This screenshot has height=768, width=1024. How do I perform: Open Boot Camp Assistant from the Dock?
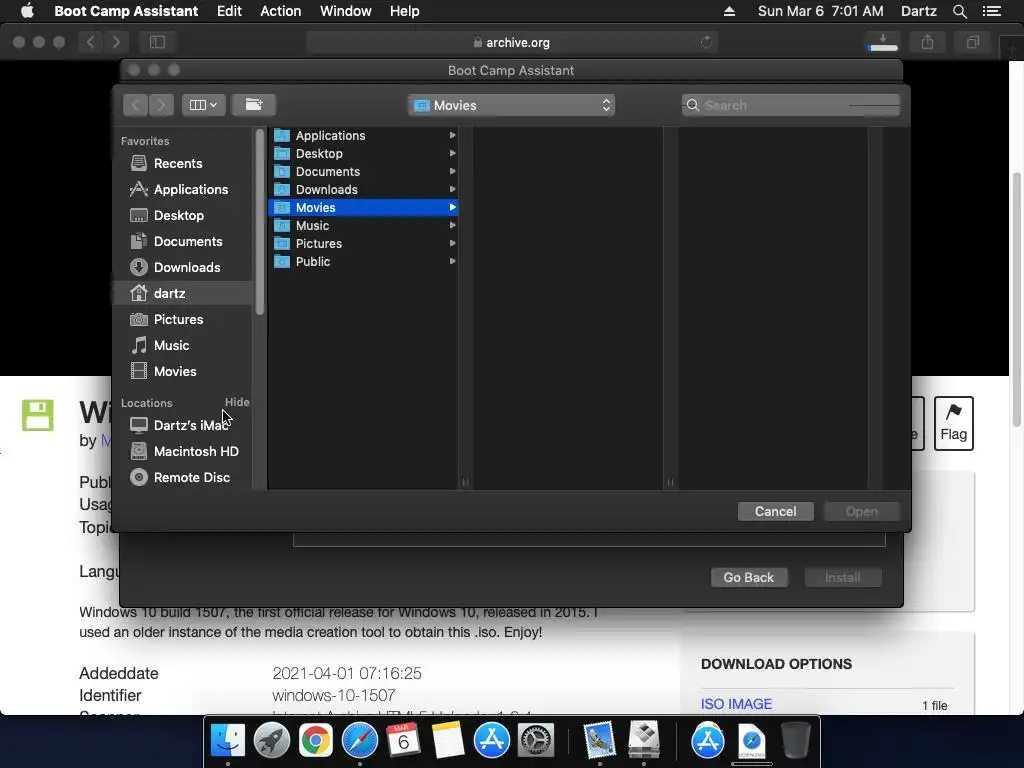(644, 741)
